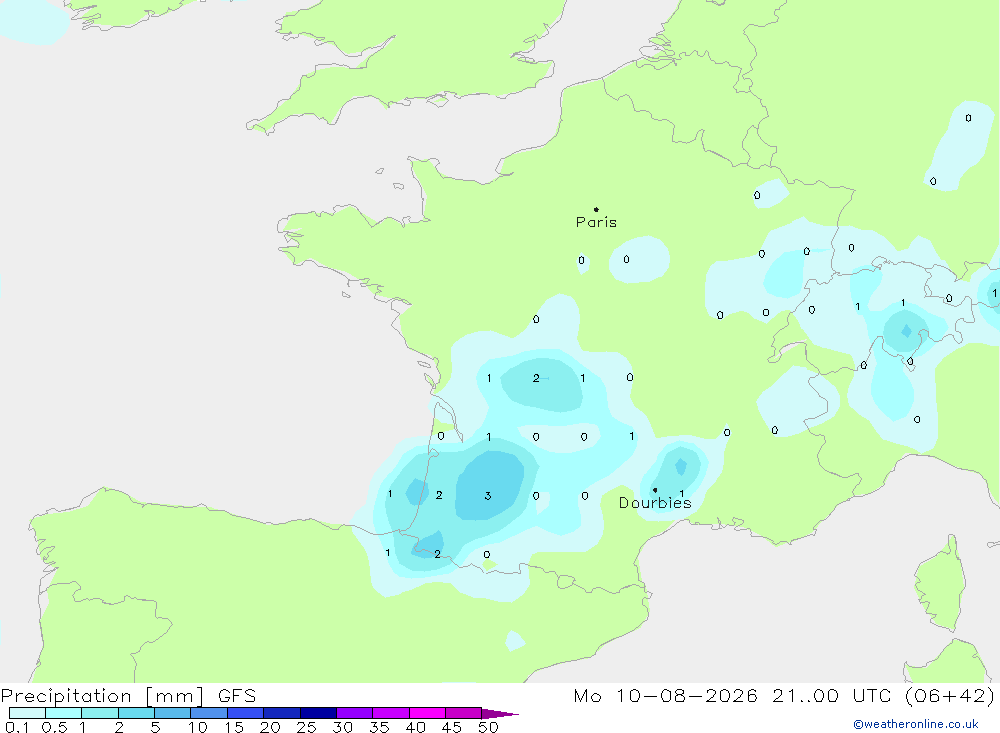Click the legend label 15
Screen dimensions: 1000x733
[234, 727]
